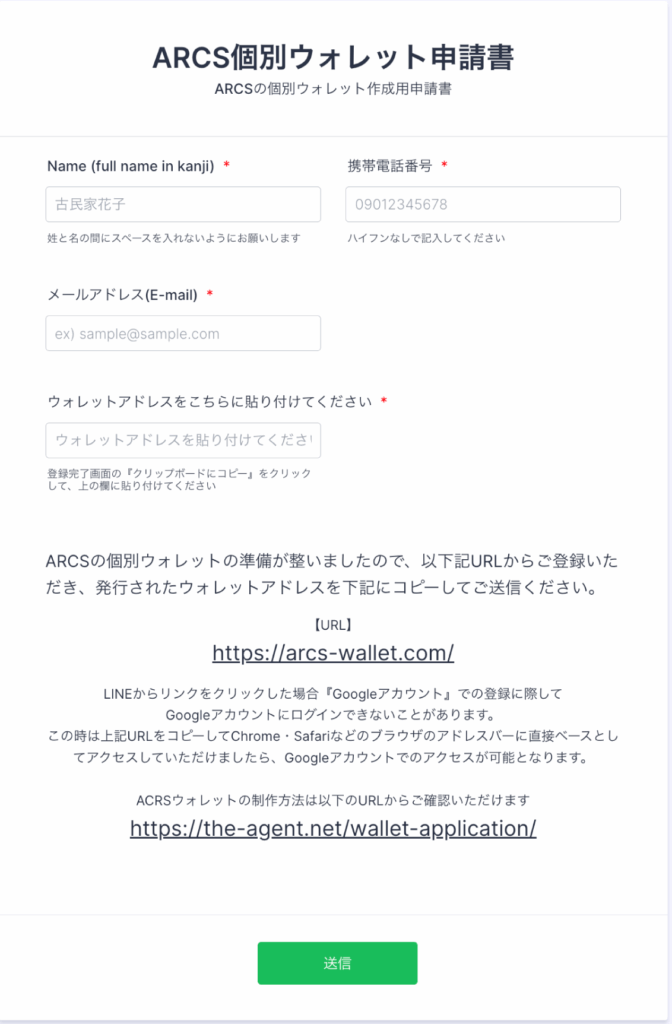Click the ウォレットアドレス paste input field

(183, 440)
